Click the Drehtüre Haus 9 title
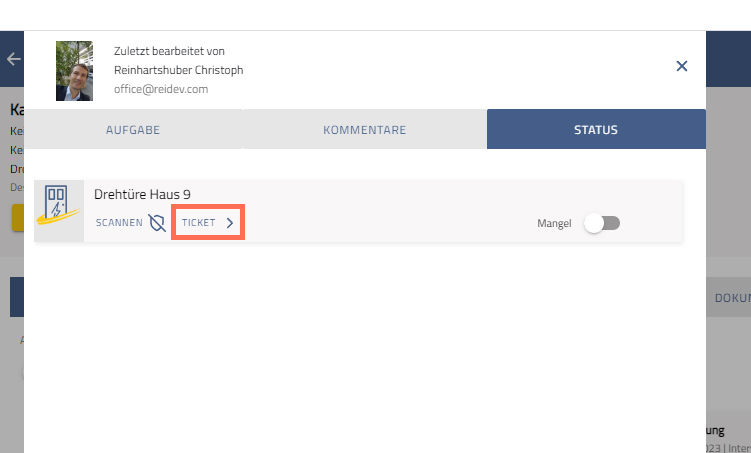Viewport: 751px width, 453px height. 142,194
